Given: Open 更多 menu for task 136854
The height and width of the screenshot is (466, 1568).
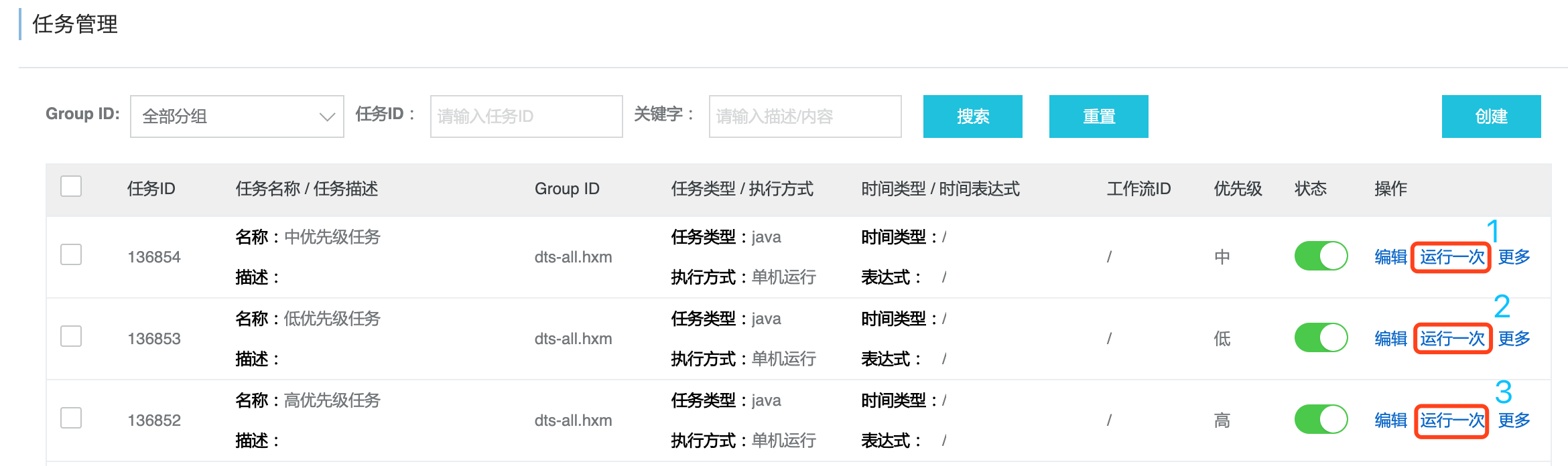Looking at the screenshot, I should 1514,257.
